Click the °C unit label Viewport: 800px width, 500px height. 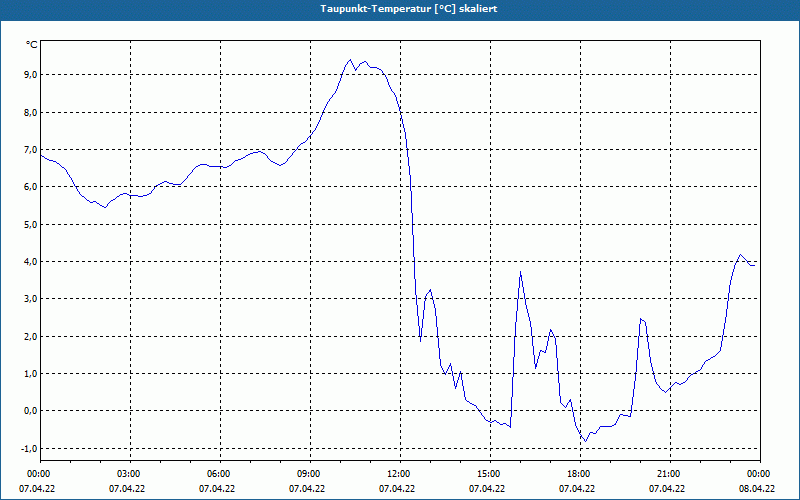[32, 45]
